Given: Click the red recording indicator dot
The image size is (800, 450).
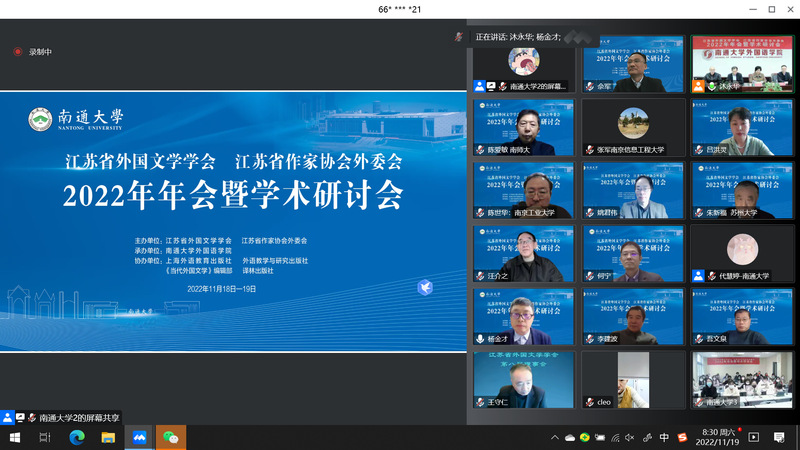Looking at the screenshot, I should click(18, 52).
